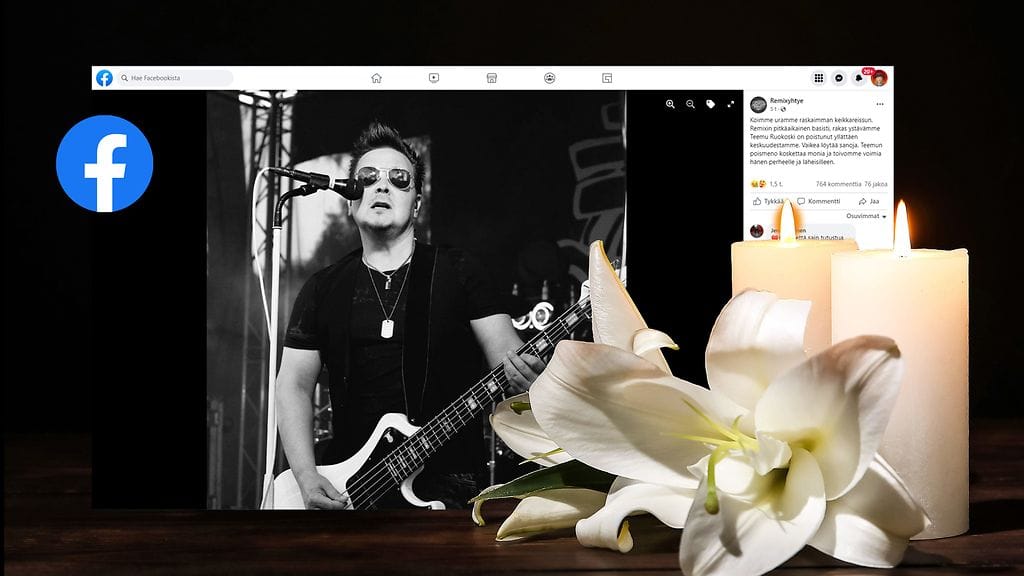Open the notifications bell
This screenshot has width=1024, height=576.
859,78
